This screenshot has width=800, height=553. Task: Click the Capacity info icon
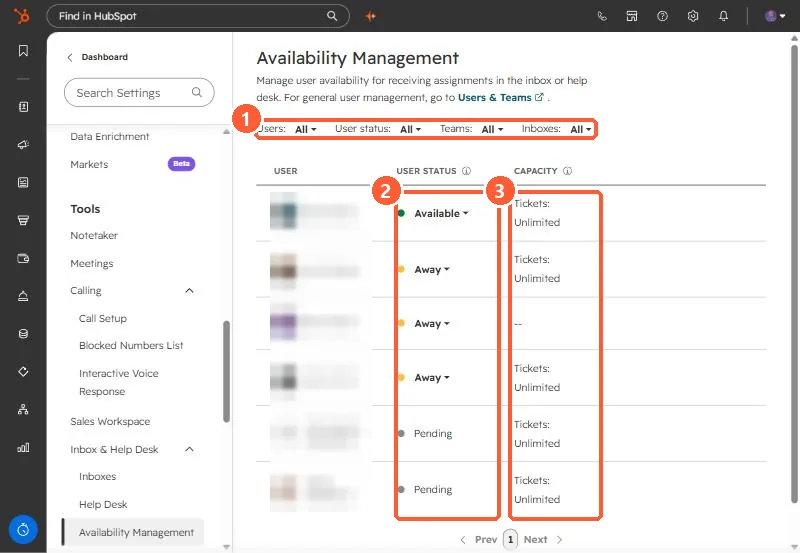(x=567, y=171)
